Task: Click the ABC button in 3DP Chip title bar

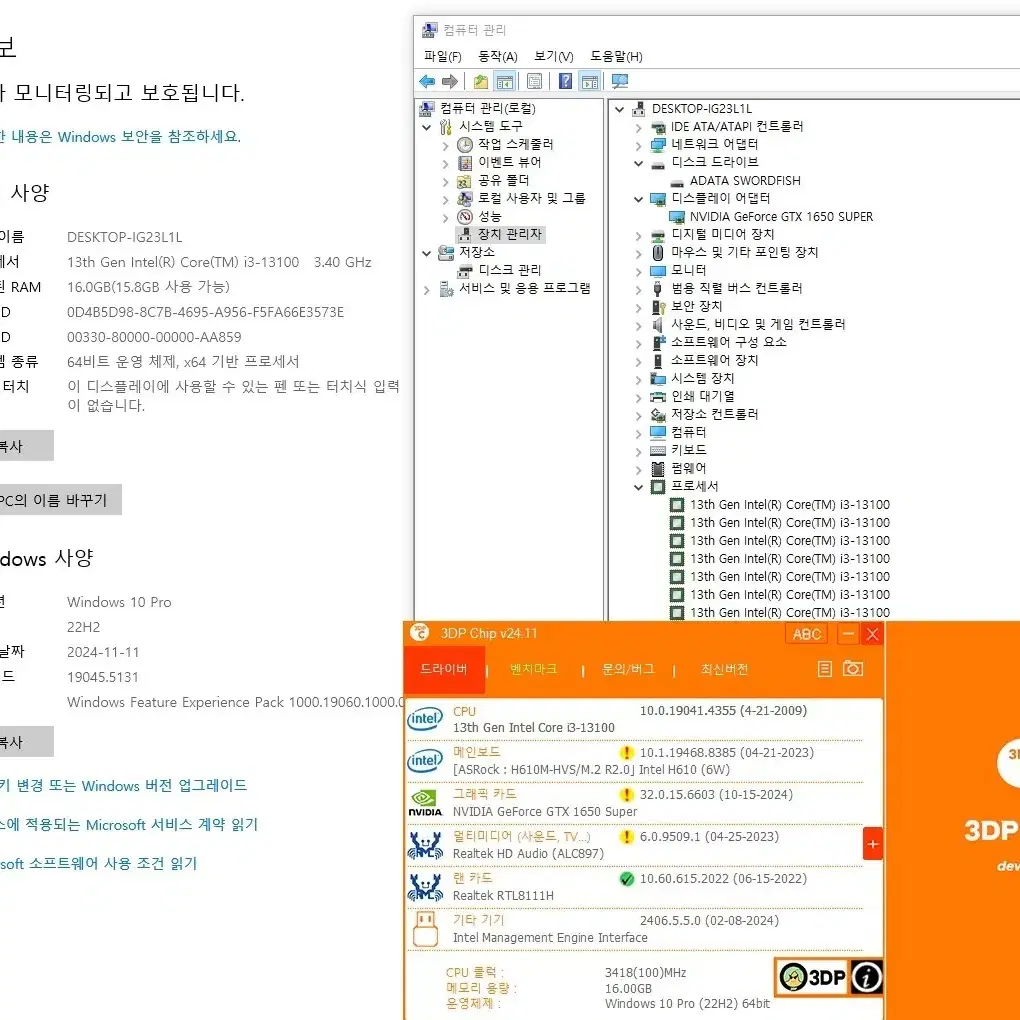Action: (x=807, y=634)
